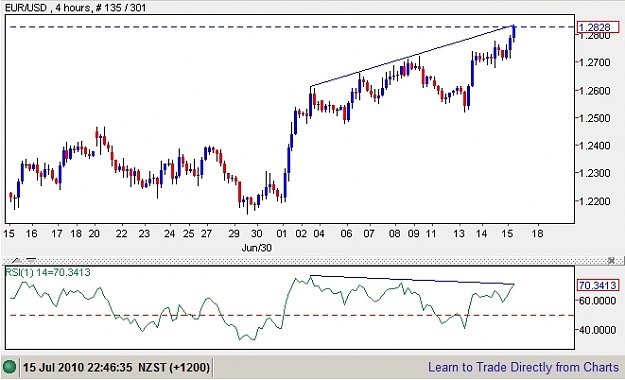The height and width of the screenshot is (380, 625).
Task: Click the 1.2400 price axis label
Action: tap(594, 146)
